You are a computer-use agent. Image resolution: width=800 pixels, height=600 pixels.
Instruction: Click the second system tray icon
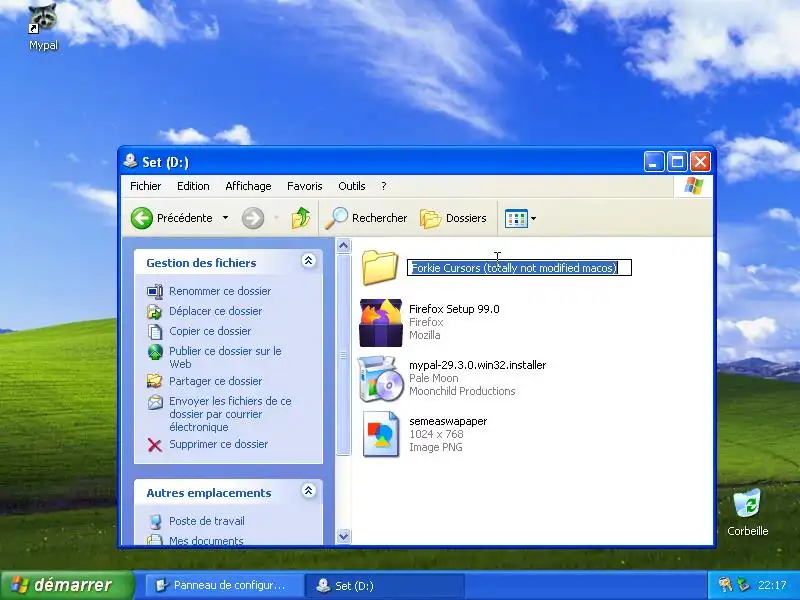[743, 584]
